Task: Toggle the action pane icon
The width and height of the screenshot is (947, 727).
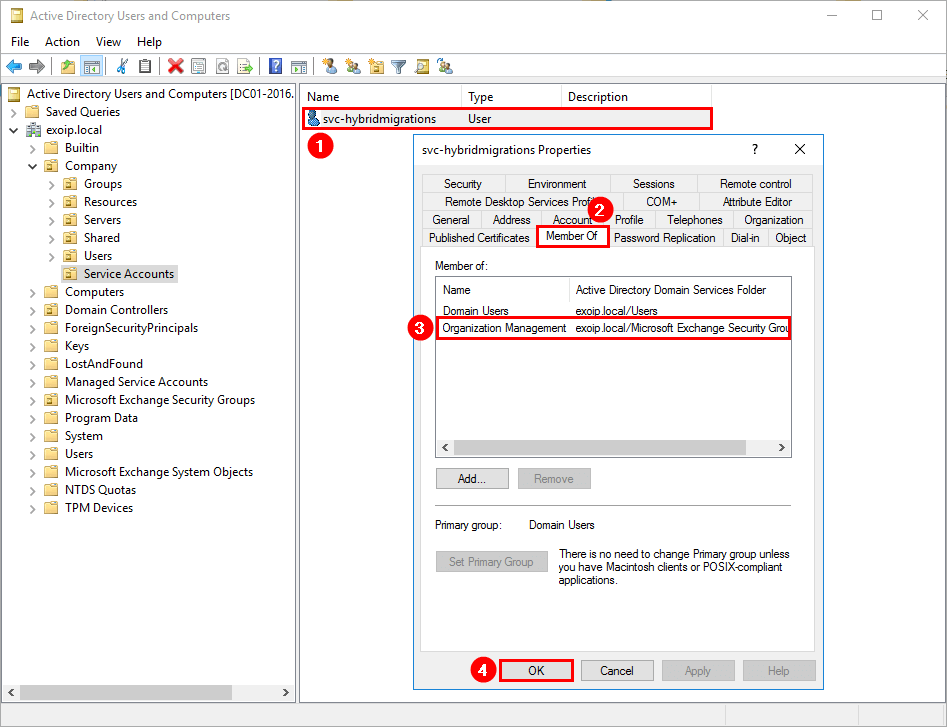Action: [x=299, y=66]
